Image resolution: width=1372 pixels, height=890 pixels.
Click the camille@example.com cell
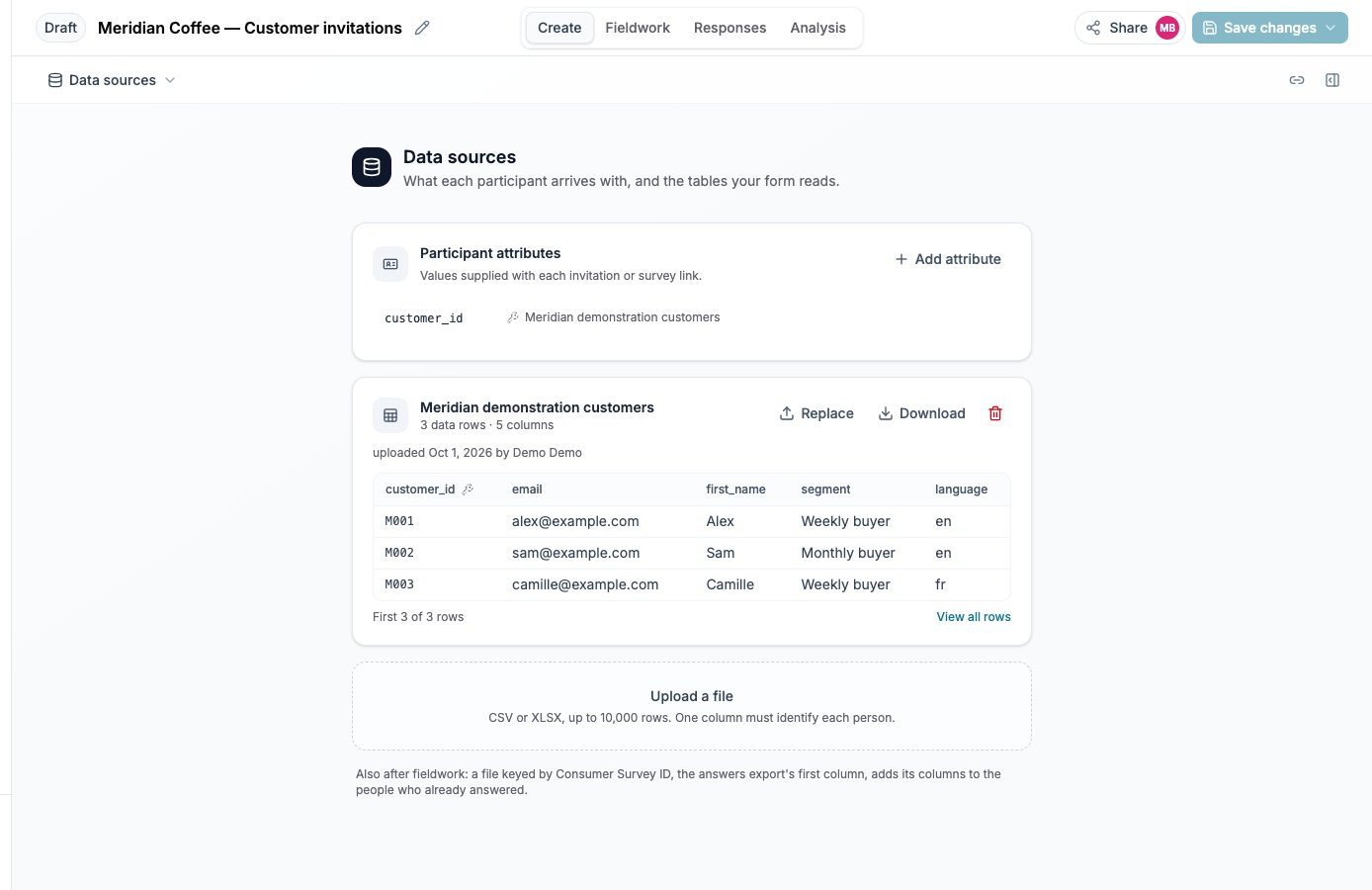coord(585,584)
